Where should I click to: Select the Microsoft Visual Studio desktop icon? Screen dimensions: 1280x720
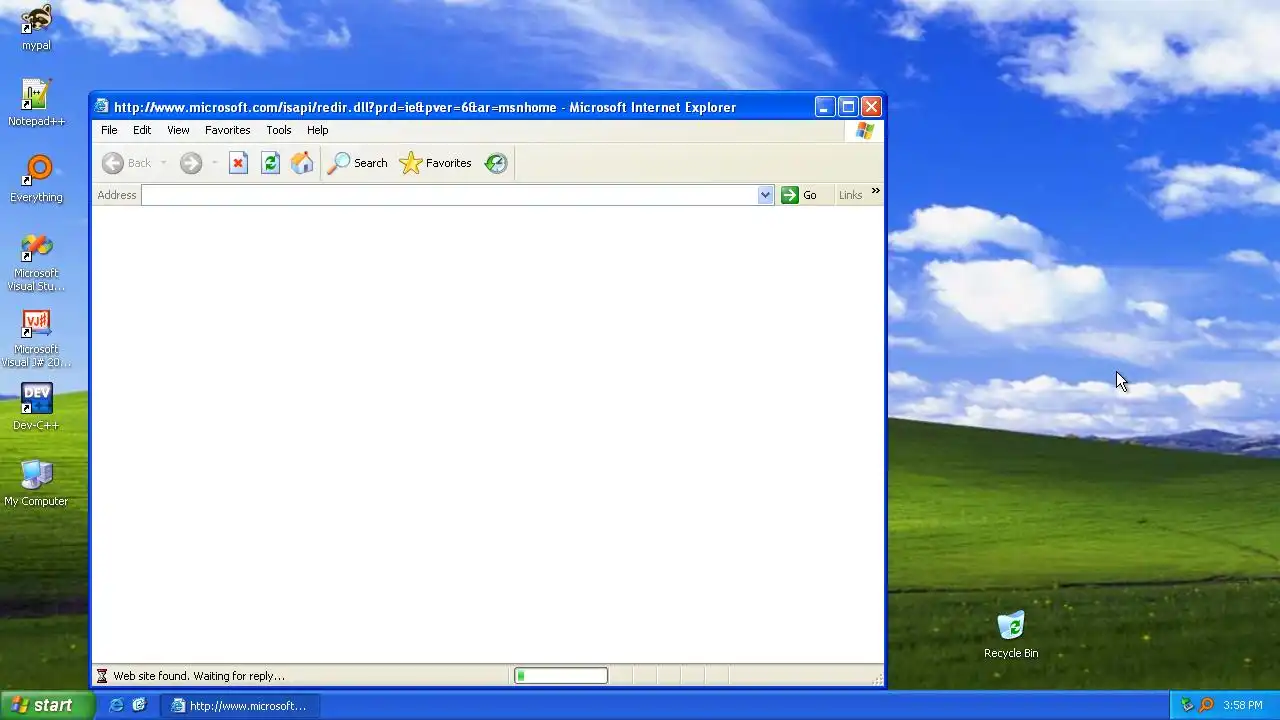point(36,262)
